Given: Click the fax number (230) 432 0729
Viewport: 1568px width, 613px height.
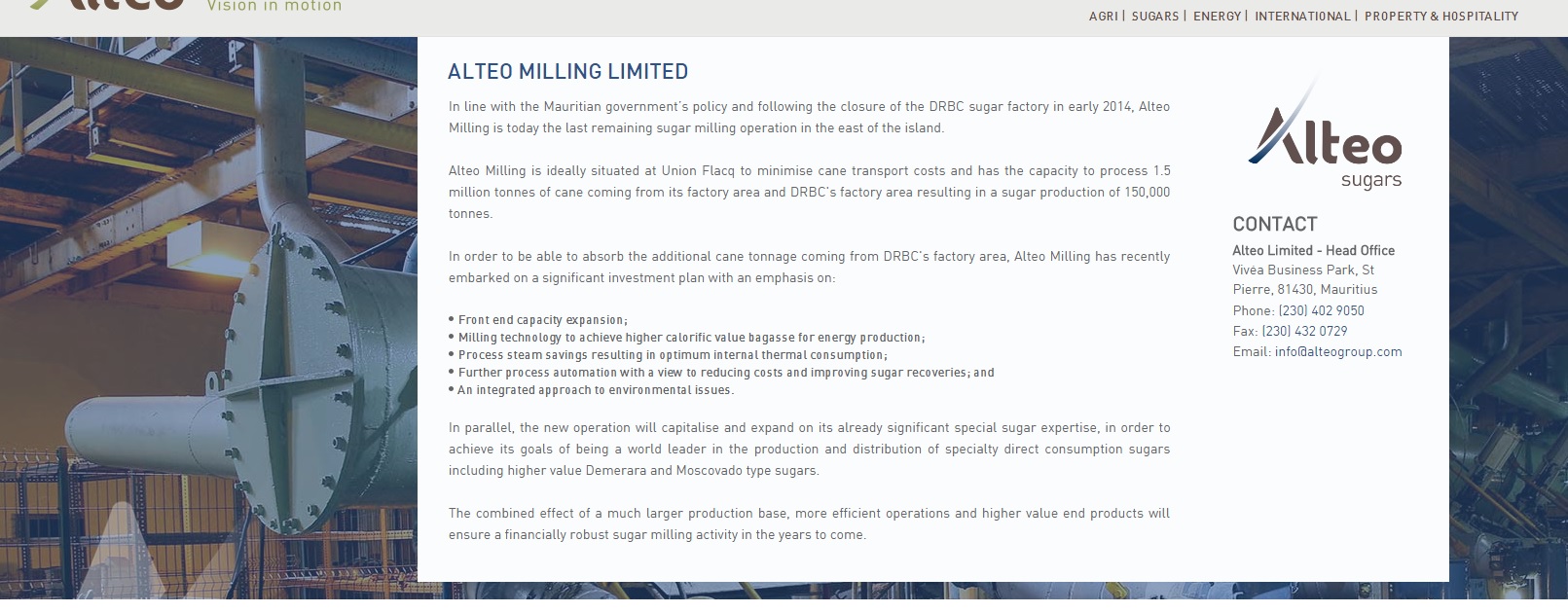Looking at the screenshot, I should click(1304, 332).
